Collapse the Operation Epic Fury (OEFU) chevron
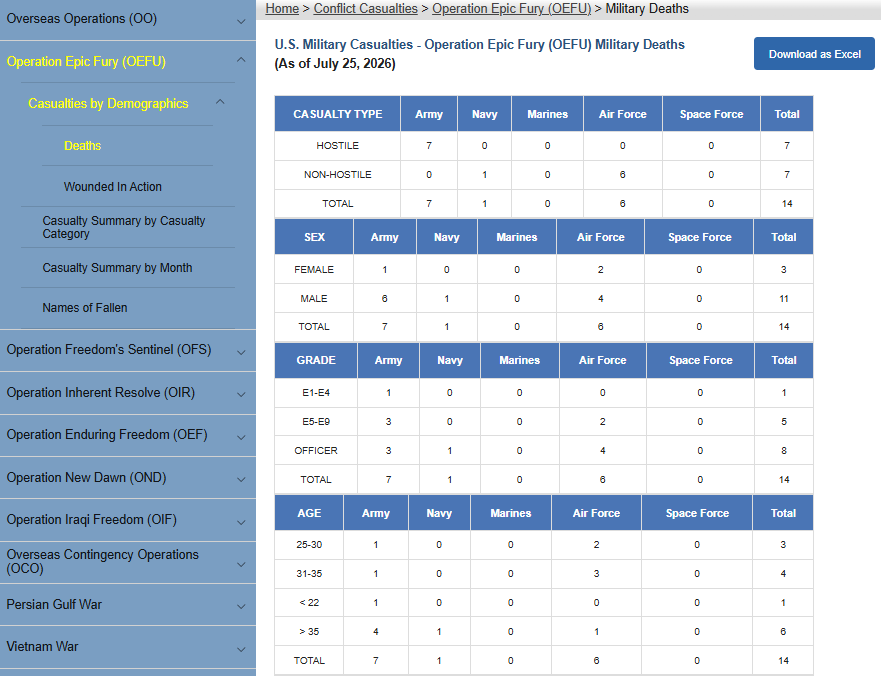Viewport: 881px width, 676px height. click(x=241, y=59)
